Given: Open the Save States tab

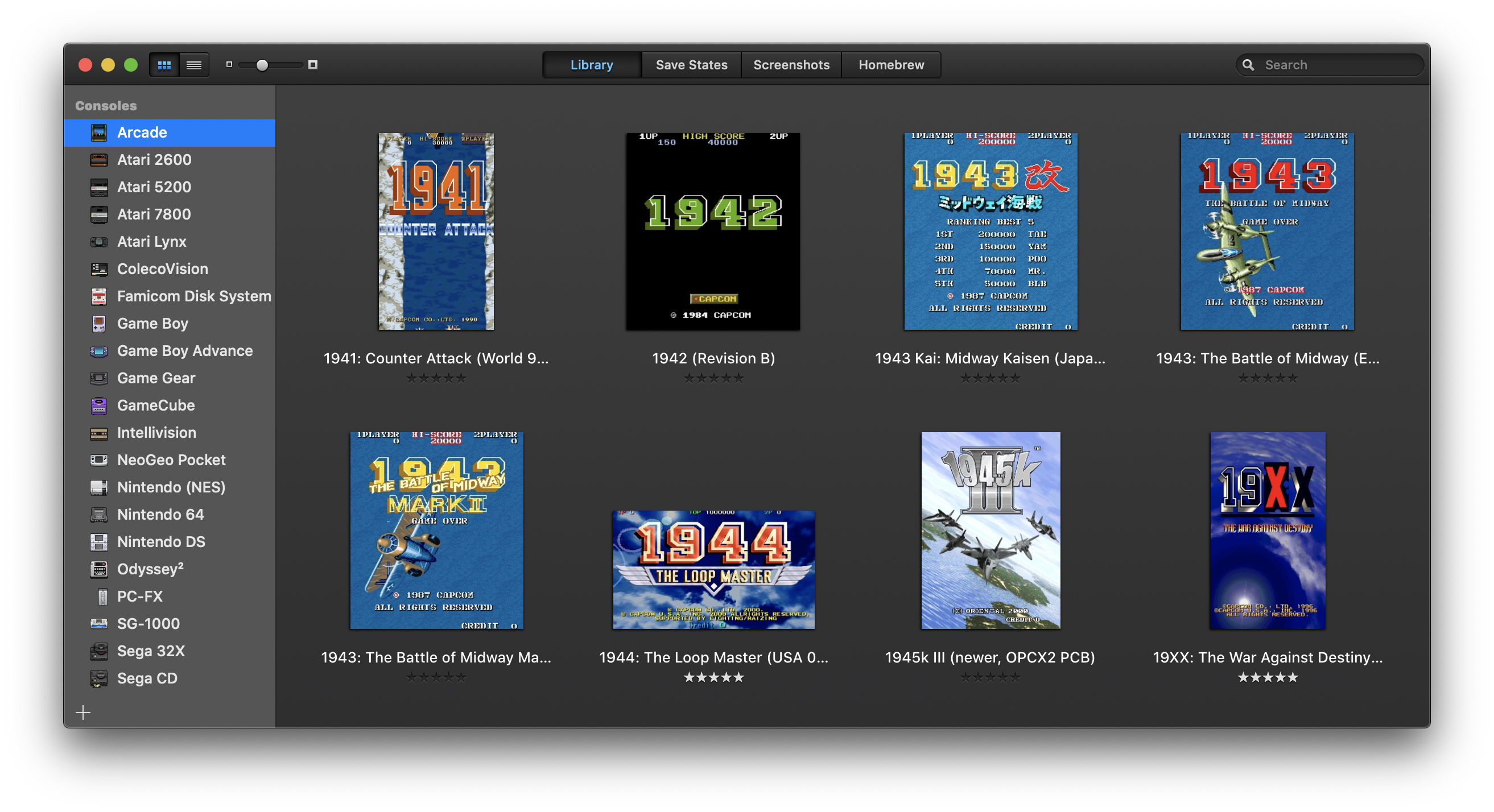Looking at the screenshot, I should [691, 65].
